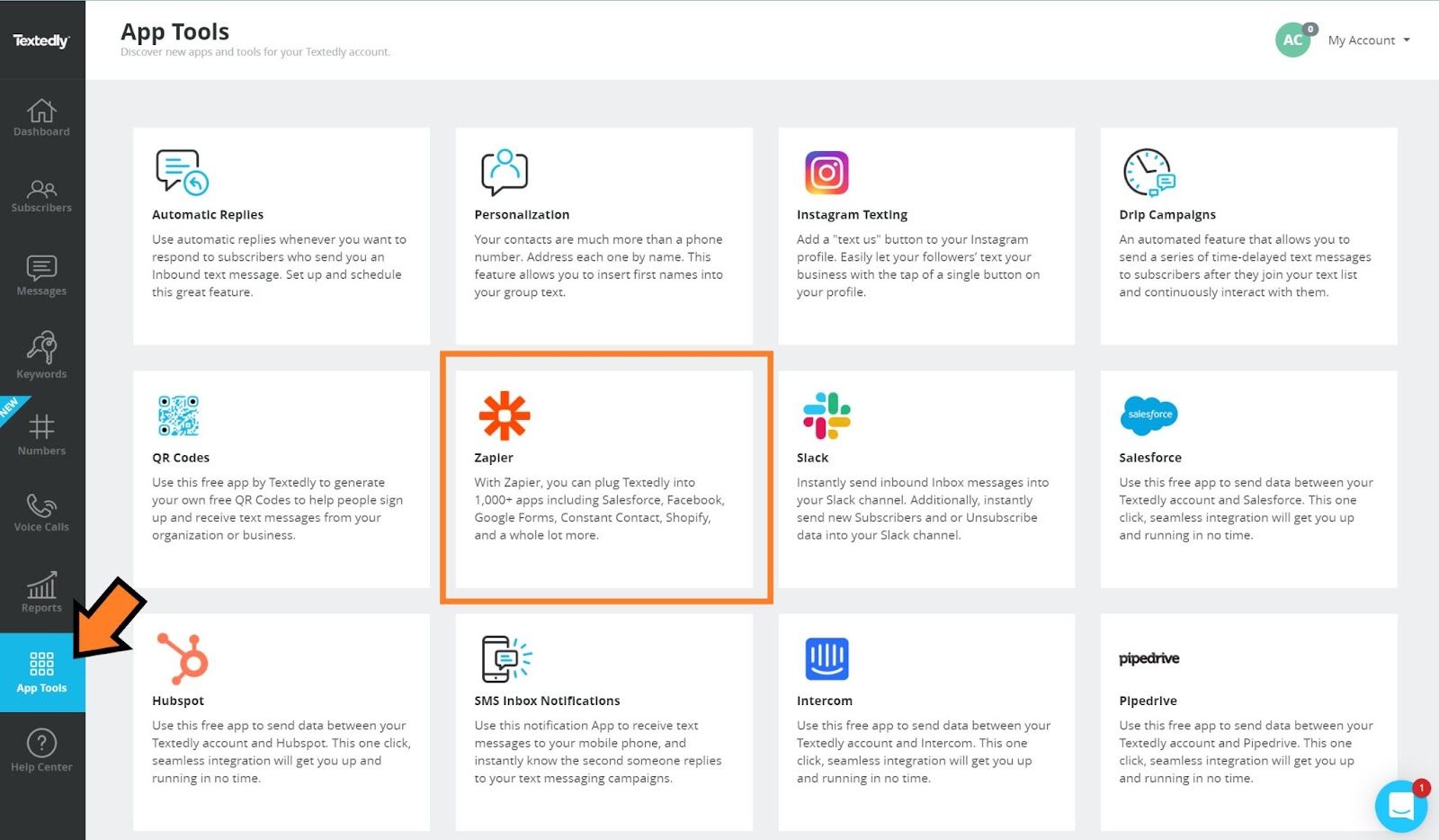Open the Help Center question icon
This screenshot has height=840, width=1439.
click(x=41, y=743)
